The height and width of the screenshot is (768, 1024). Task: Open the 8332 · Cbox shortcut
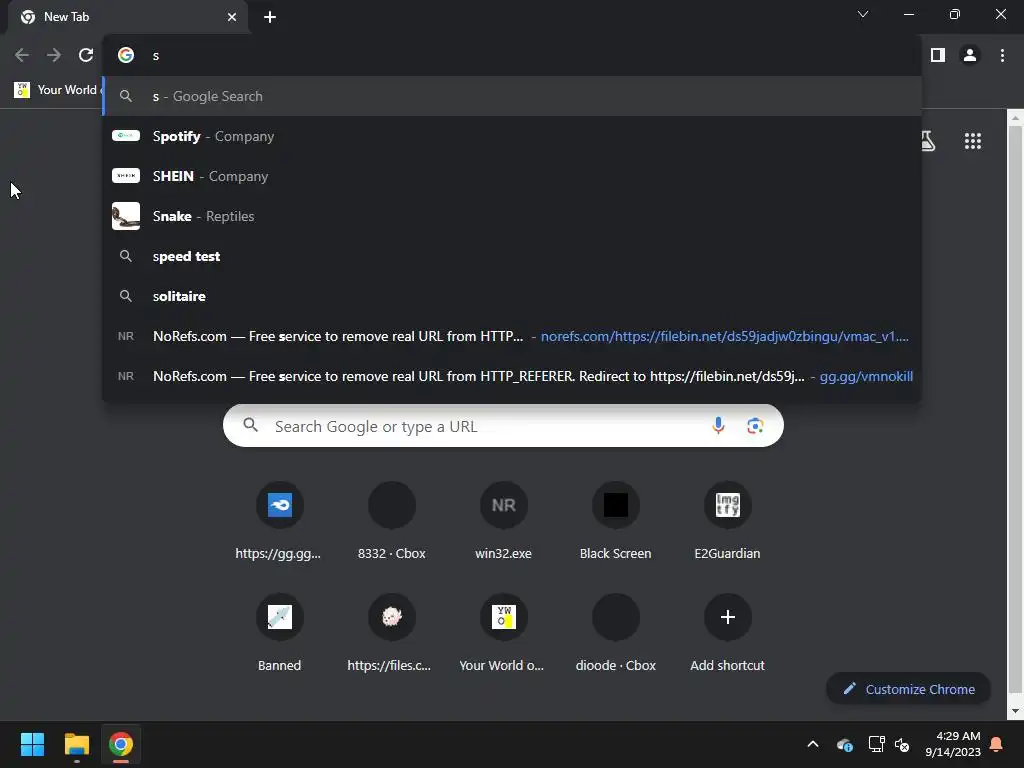(391, 521)
